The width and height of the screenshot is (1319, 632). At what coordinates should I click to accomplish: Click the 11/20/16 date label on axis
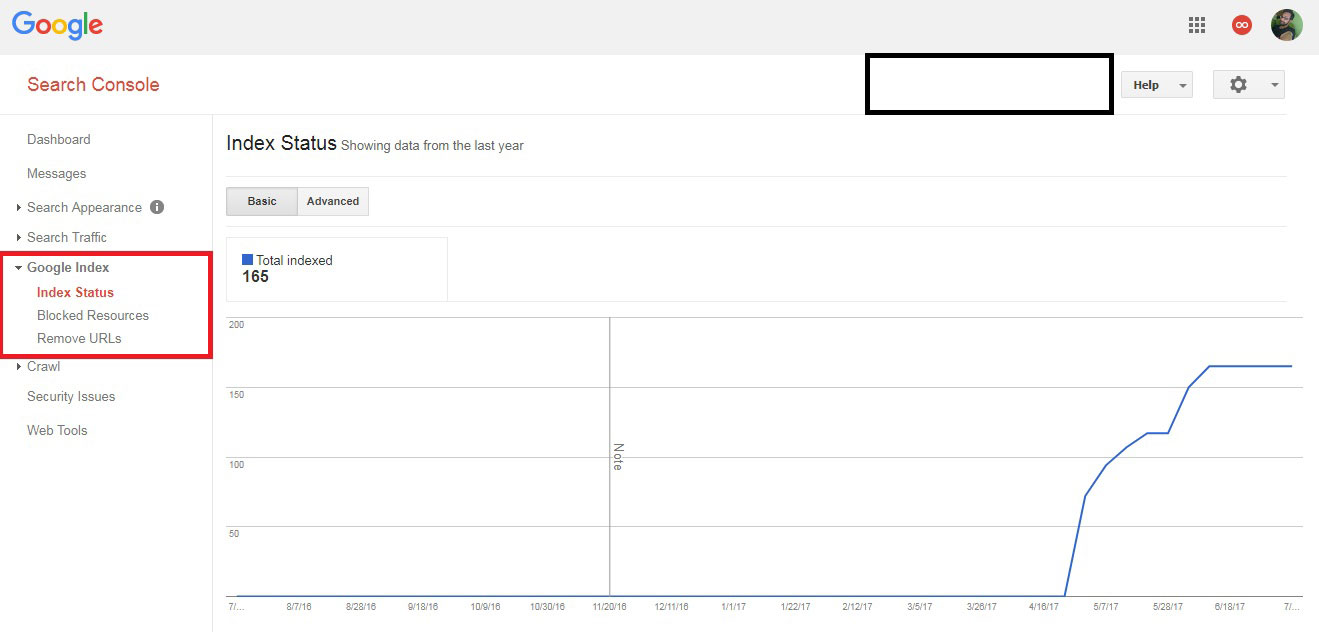(x=609, y=606)
